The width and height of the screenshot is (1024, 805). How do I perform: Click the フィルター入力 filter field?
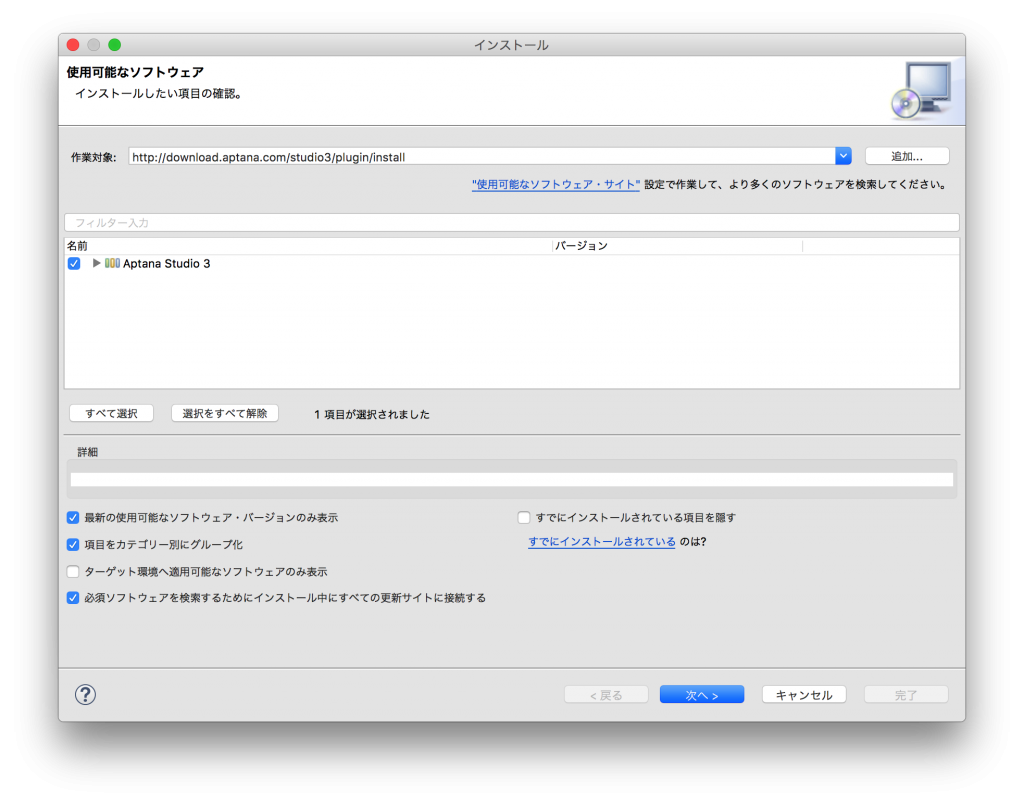pos(512,223)
